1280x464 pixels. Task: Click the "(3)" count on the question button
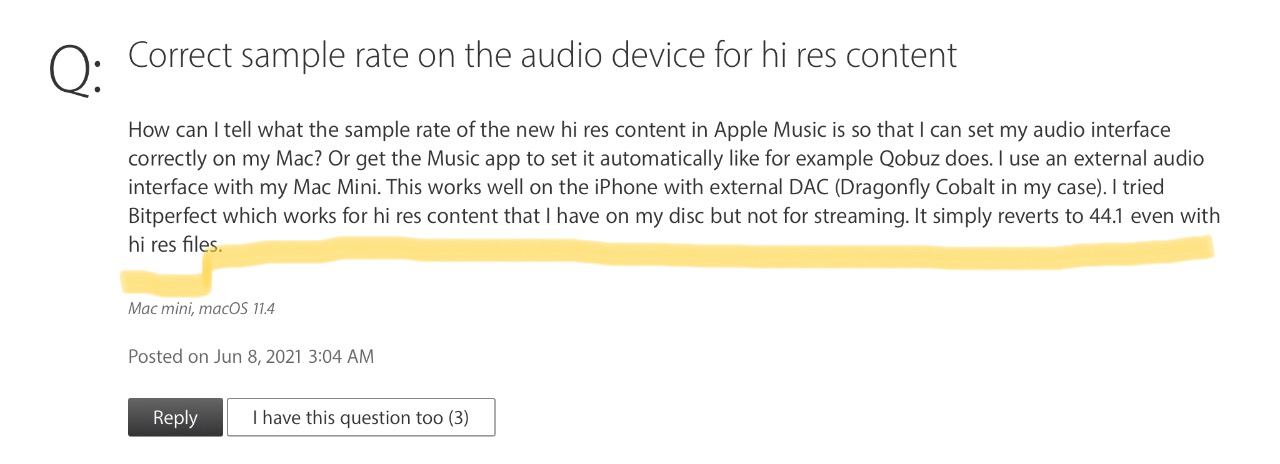tap(458, 418)
